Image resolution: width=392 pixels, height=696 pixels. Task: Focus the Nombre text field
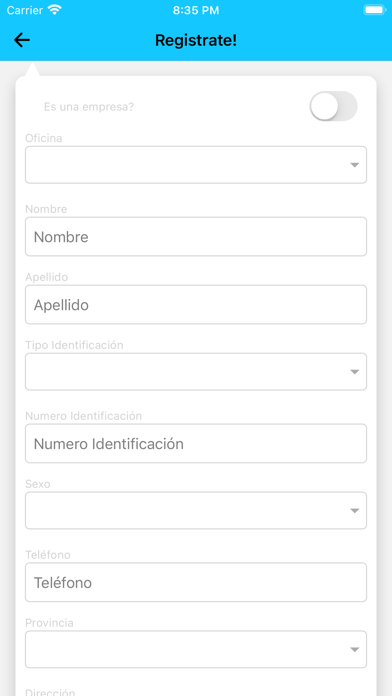click(x=196, y=237)
